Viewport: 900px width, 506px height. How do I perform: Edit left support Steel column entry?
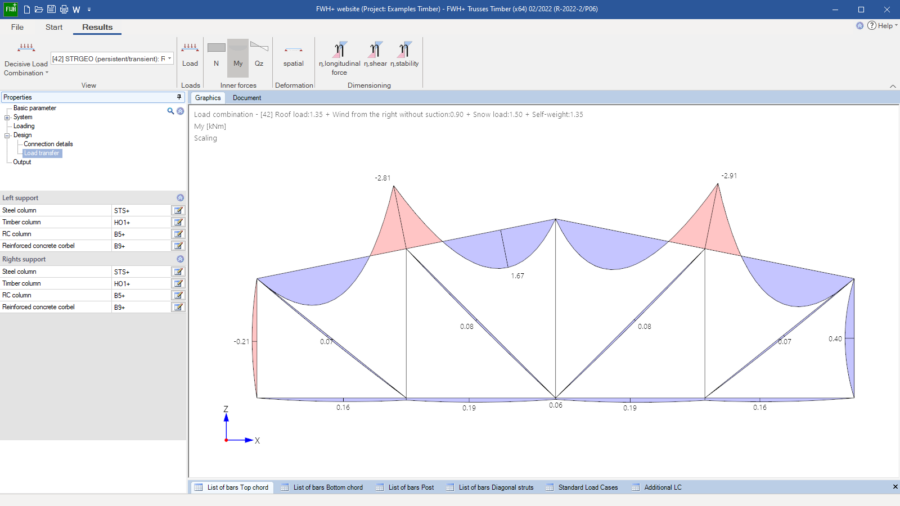click(x=178, y=211)
